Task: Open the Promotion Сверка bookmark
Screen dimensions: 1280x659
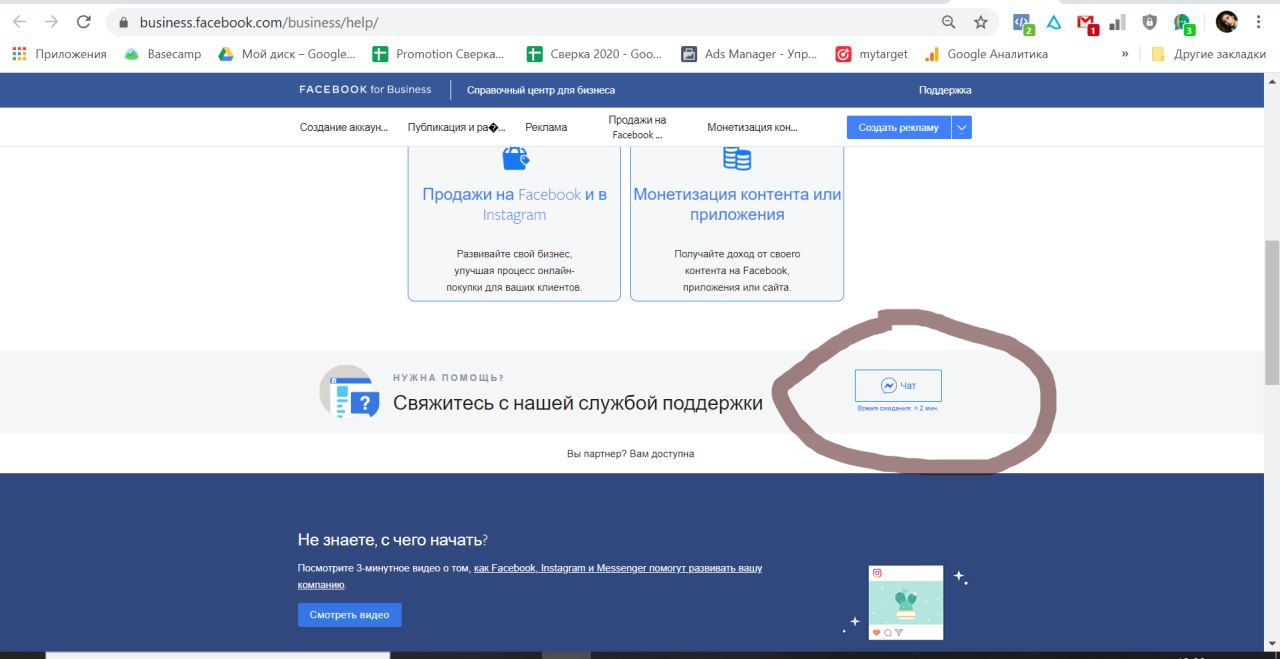Action: coord(438,54)
